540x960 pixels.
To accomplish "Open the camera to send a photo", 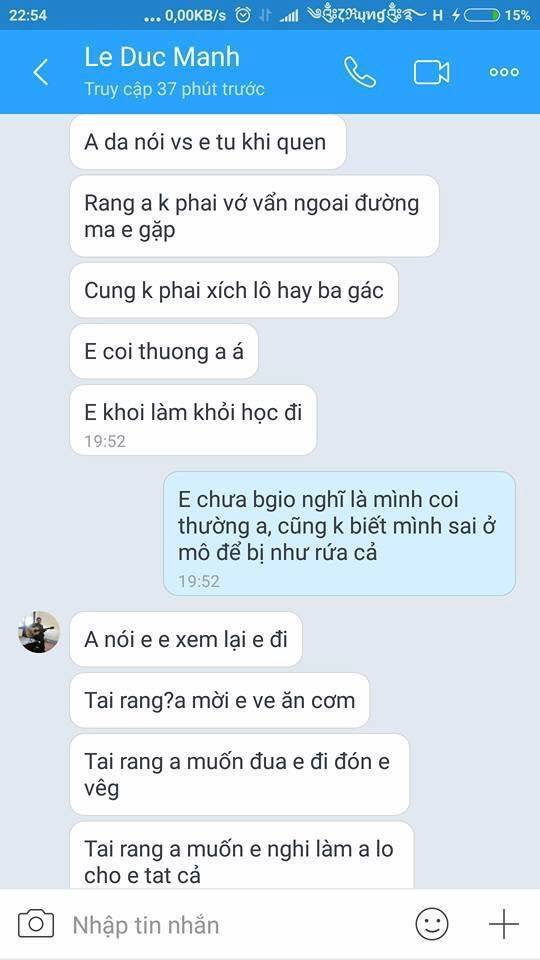I will coord(36,924).
